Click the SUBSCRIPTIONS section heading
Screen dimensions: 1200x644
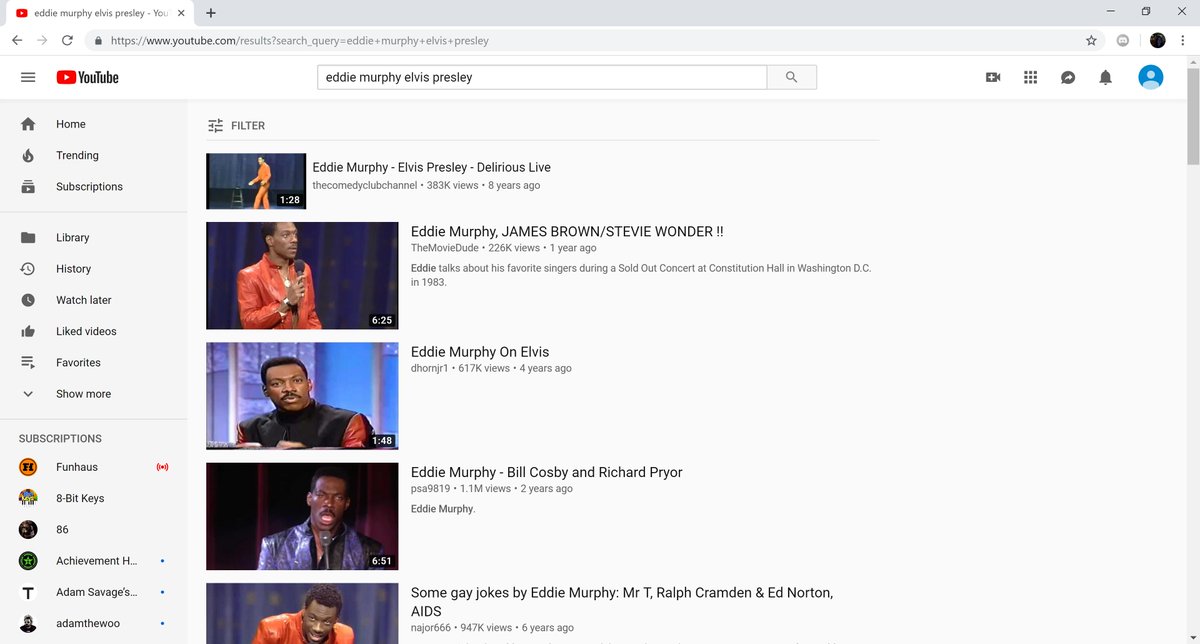point(60,438)
